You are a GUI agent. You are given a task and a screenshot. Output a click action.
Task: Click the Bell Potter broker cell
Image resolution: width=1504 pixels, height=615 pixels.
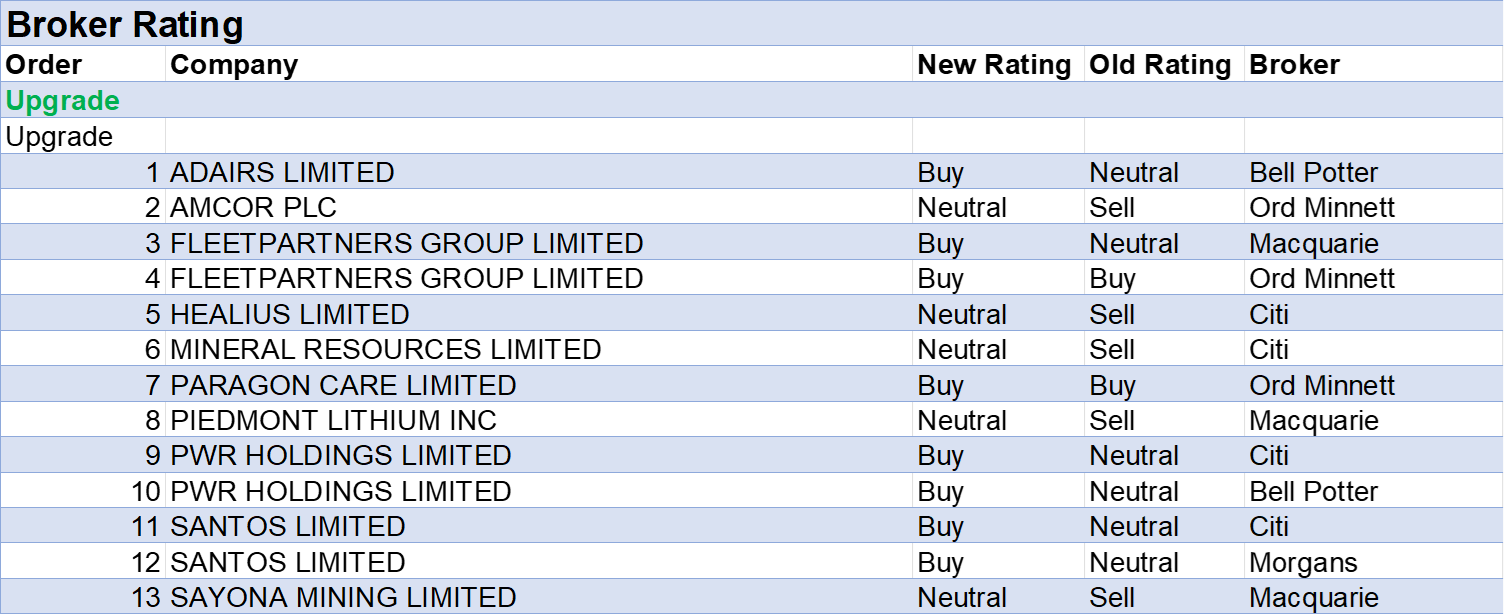(x=1313, y=172)
